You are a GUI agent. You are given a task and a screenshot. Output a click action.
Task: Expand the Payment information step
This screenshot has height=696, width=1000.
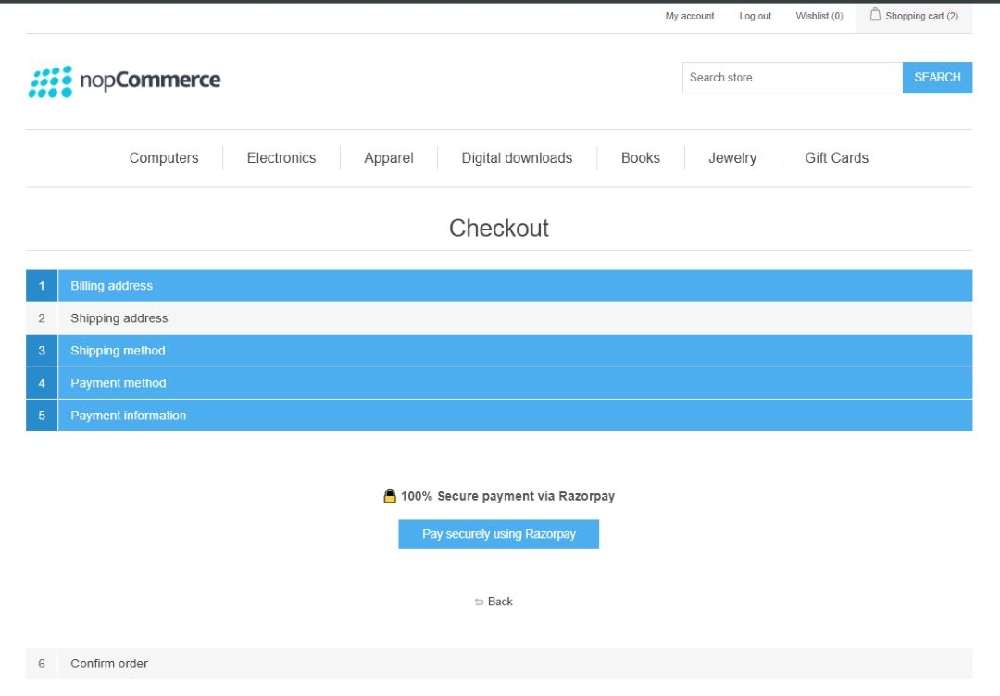(x=499, y=415)
